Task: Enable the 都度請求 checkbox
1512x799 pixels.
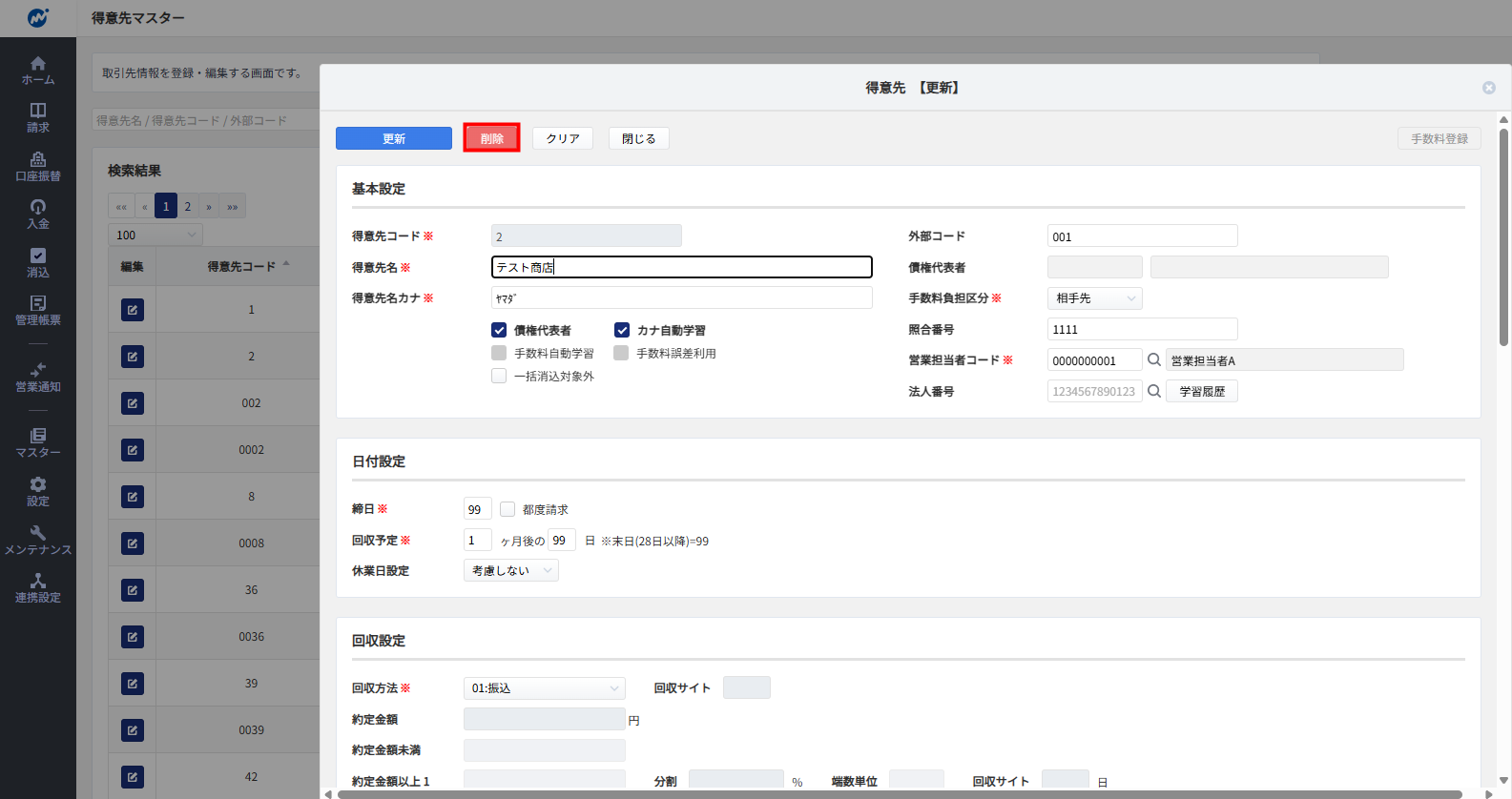Action: pyautogui.click(x=507, y=509)
